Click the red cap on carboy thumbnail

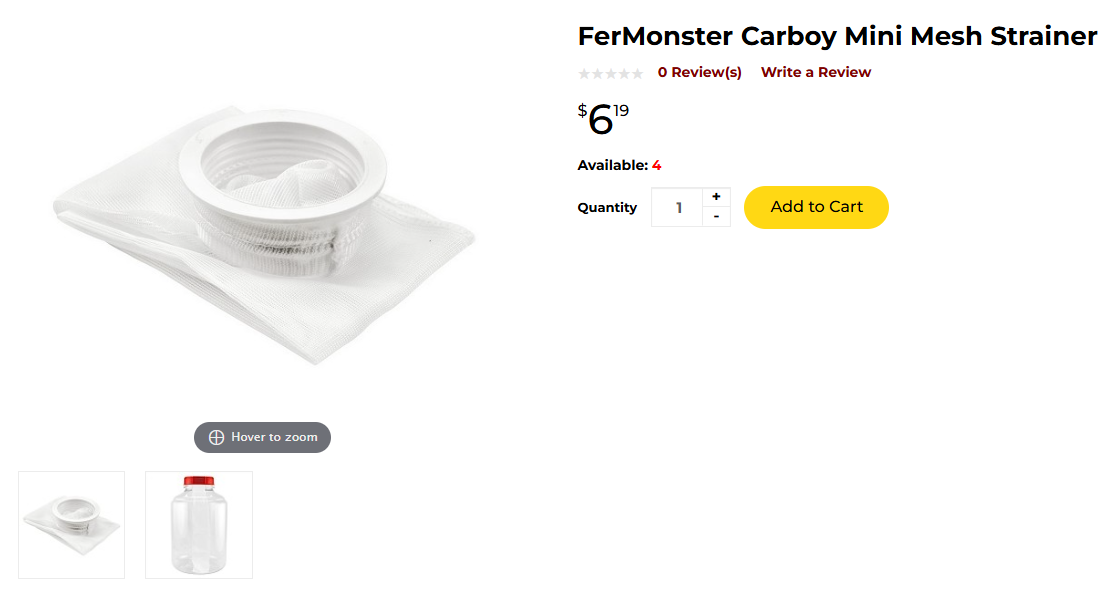click(199, 482)
